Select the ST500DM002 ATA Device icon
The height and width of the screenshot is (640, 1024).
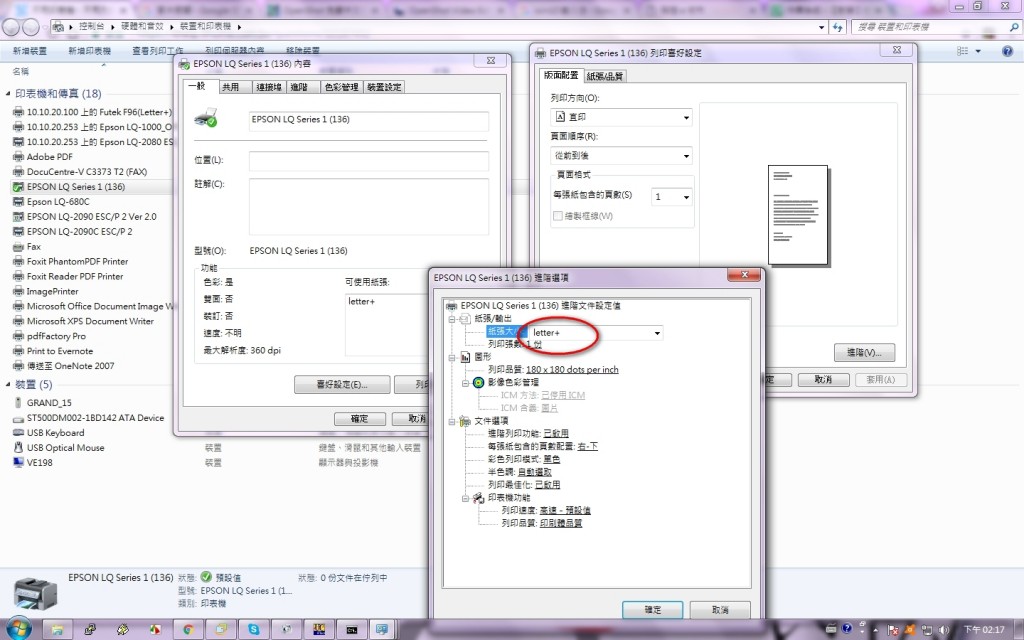coord(18,418)
